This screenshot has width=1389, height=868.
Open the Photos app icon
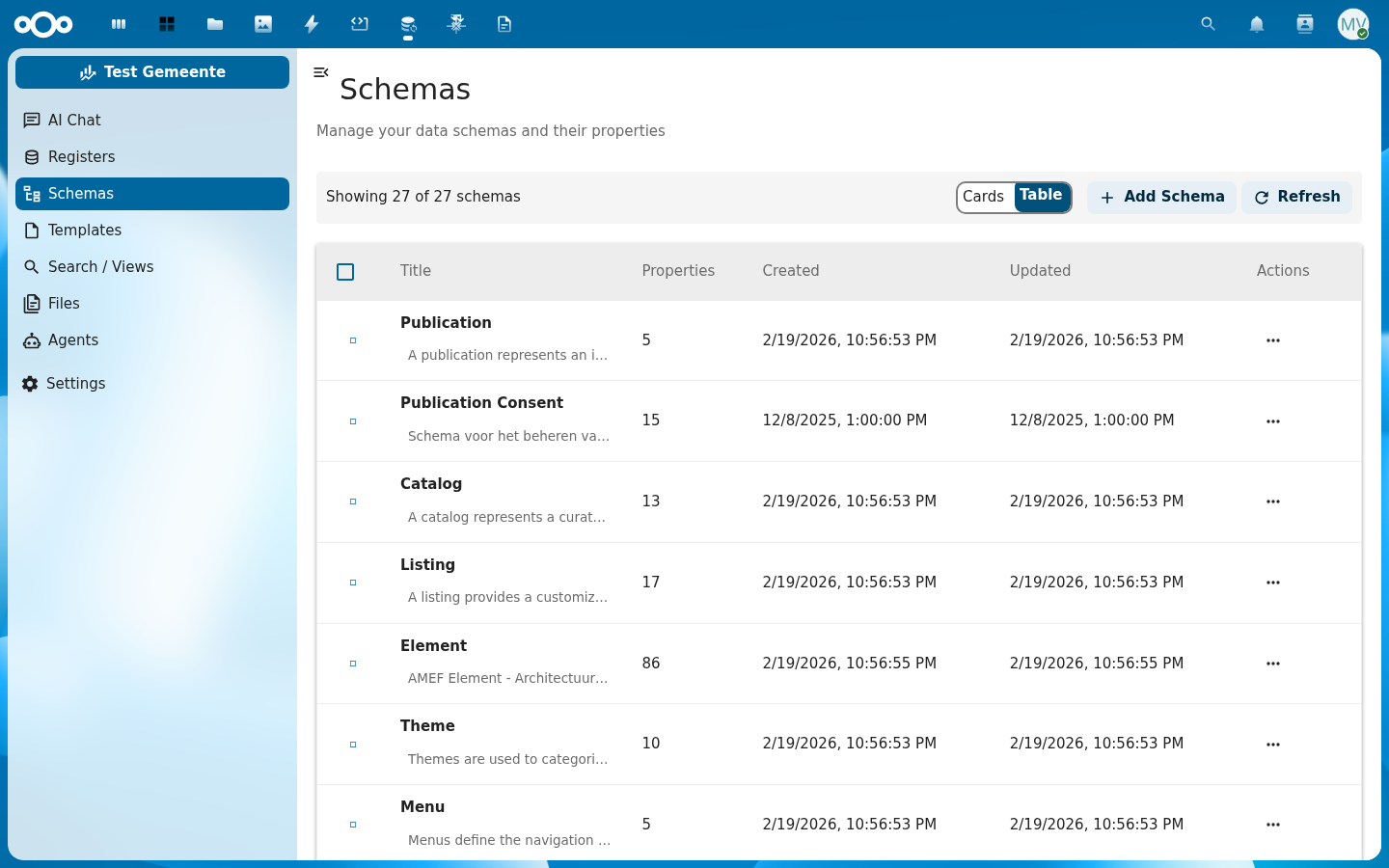263,24
